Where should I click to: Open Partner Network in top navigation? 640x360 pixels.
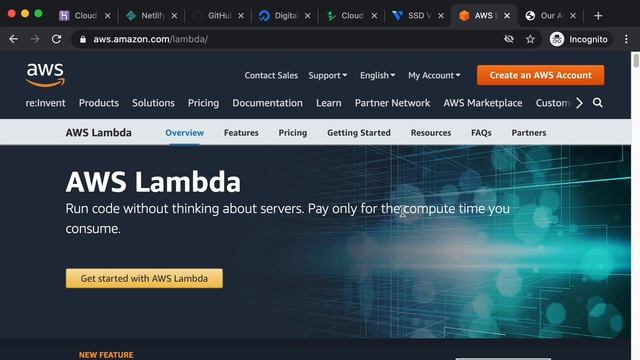pos(392,103)
